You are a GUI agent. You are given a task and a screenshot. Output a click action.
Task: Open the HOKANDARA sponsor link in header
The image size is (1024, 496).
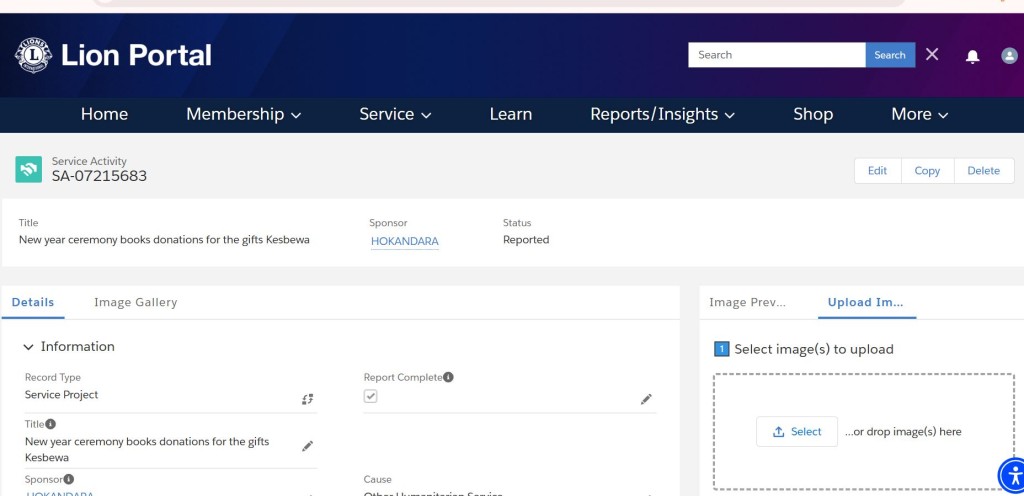[405, 241]
